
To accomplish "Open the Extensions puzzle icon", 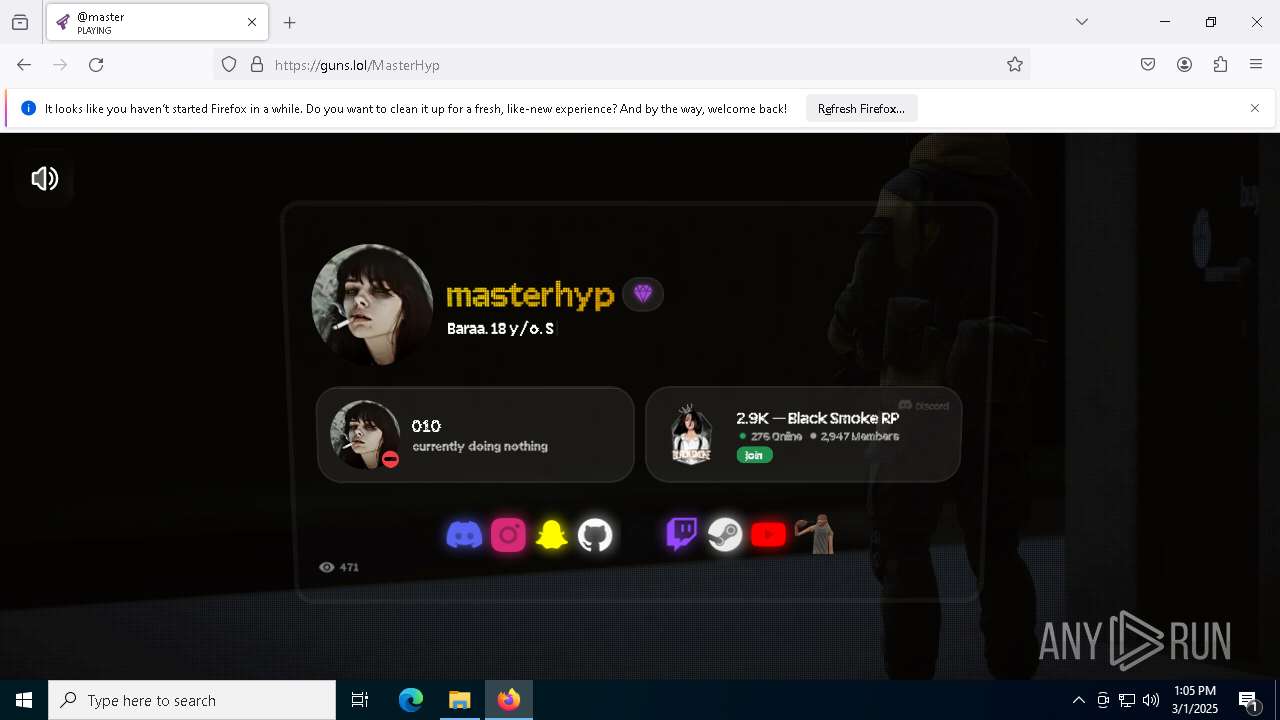I will point(1220,65).
